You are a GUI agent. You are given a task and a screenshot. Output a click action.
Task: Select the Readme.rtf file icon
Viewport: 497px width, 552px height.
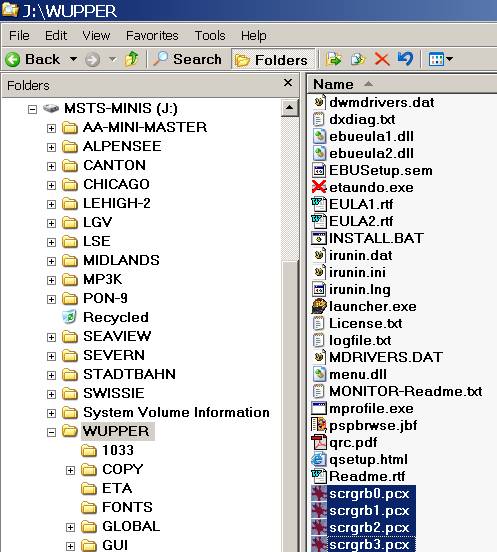(319, 476)
